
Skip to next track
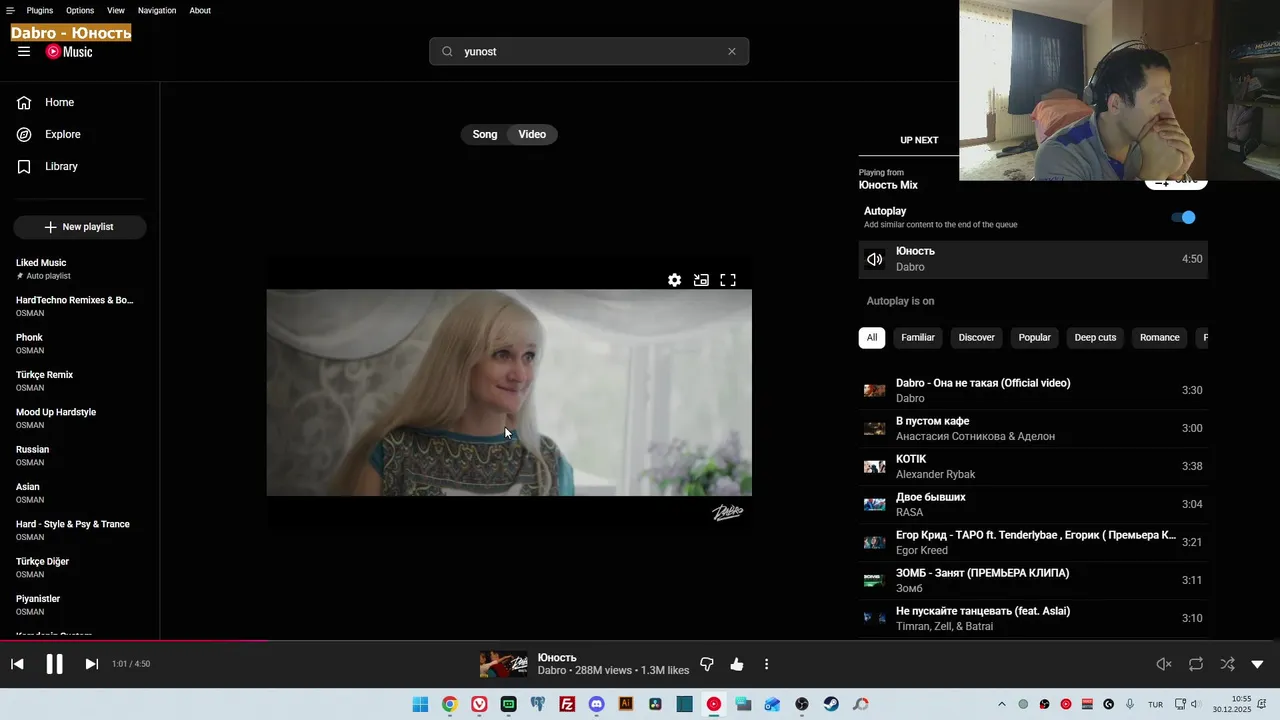pos(91,664)
